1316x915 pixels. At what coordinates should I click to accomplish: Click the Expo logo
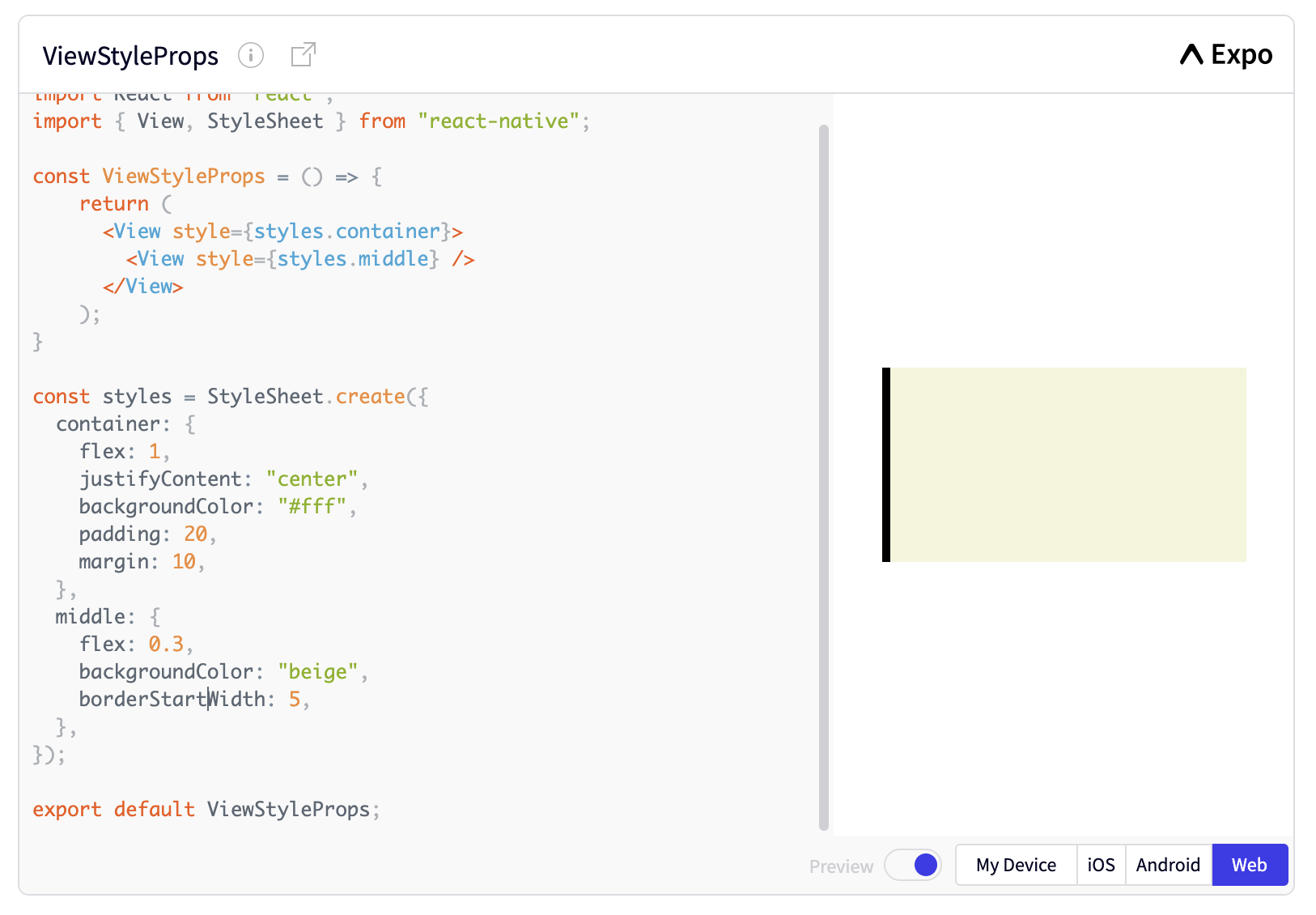point(1226,55)
